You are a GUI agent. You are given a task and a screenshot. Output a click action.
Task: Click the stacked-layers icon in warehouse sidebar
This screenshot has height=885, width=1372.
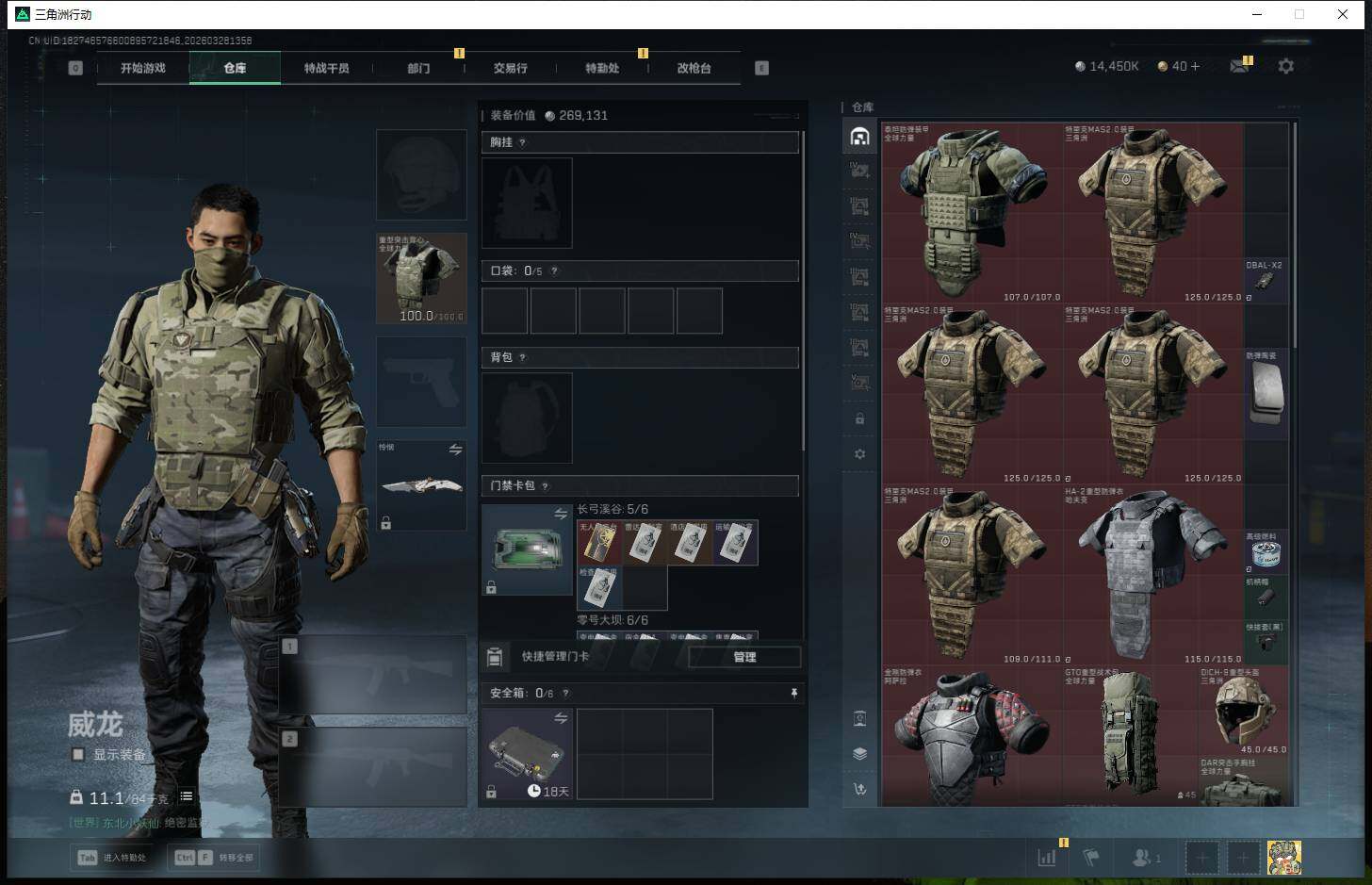pos(859,753)
